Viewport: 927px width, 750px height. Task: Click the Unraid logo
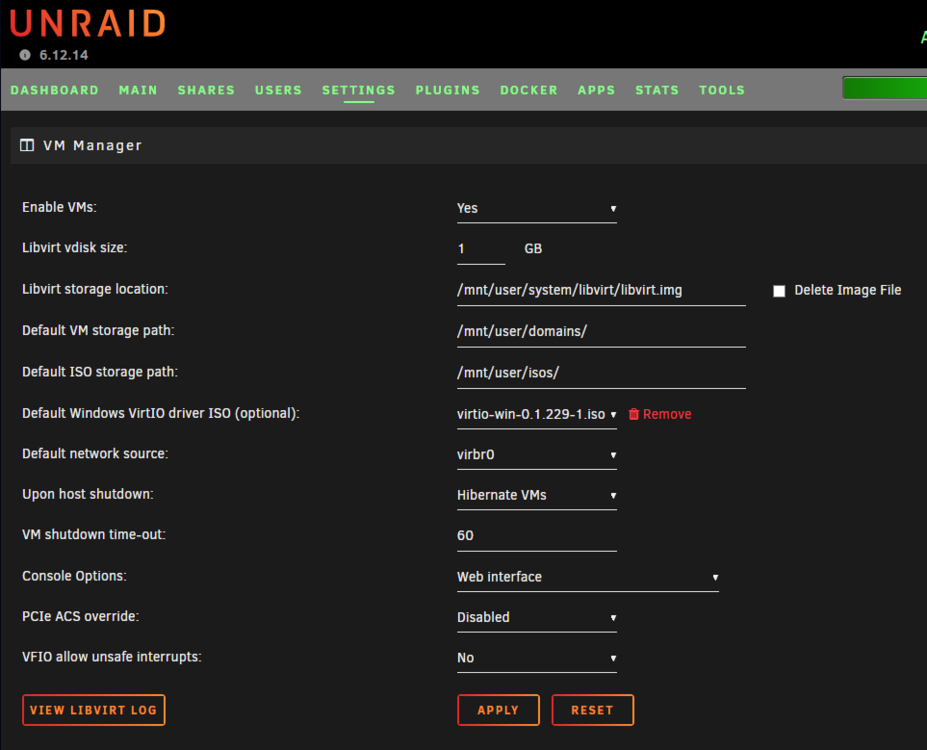(87, 24)
